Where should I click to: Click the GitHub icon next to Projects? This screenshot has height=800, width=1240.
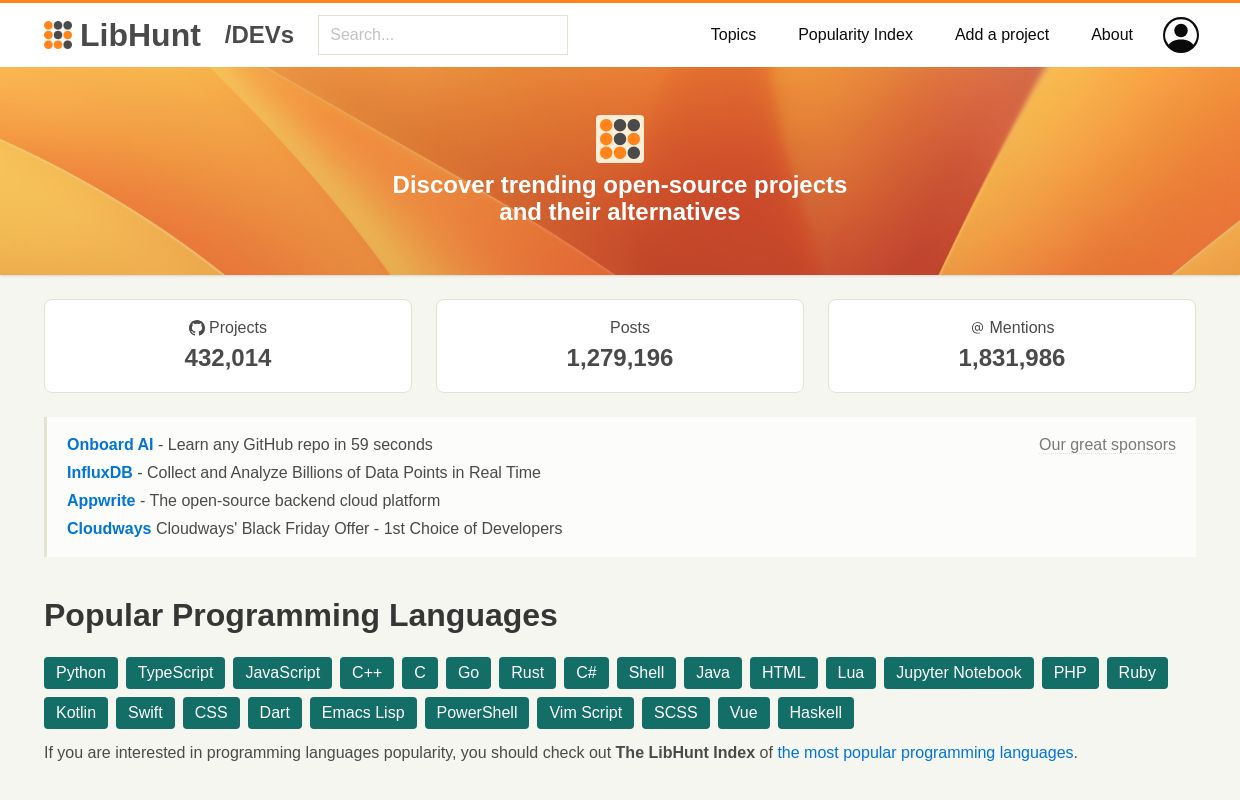[x=197, y=328]
